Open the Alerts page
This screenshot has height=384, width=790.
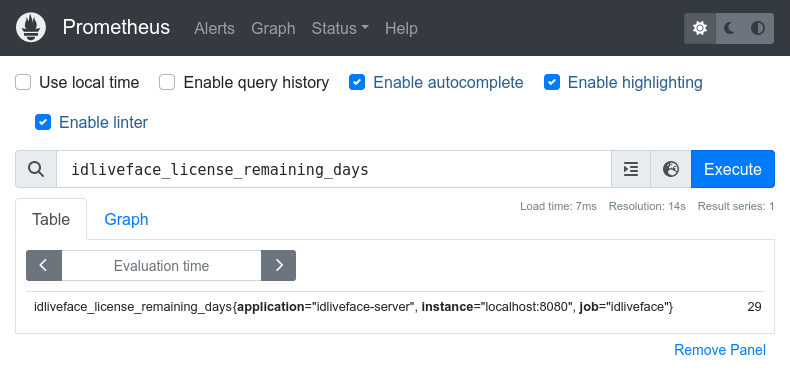[214, 28]
